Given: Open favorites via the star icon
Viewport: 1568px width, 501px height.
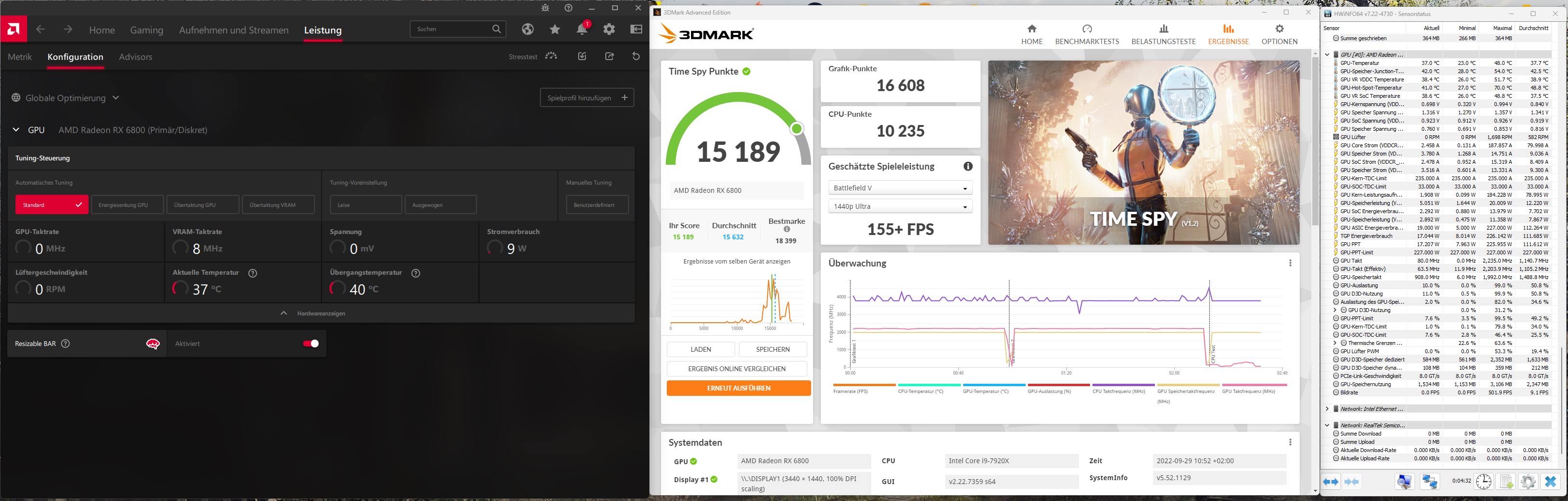Looking at the screenshot, I should pyautogui.click(x=554, y=29).
